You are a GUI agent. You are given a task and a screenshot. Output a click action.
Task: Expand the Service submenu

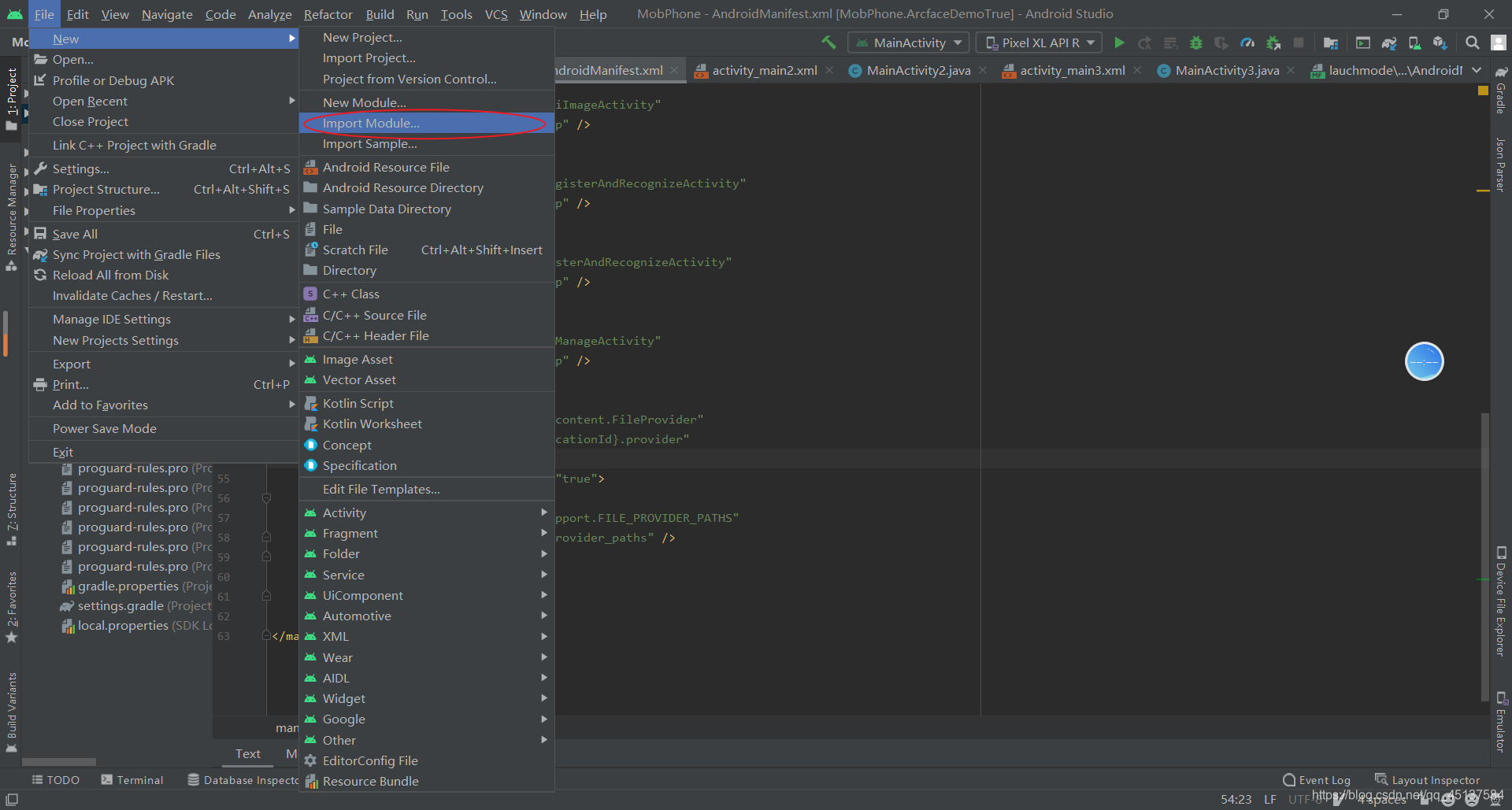[427, 575]
